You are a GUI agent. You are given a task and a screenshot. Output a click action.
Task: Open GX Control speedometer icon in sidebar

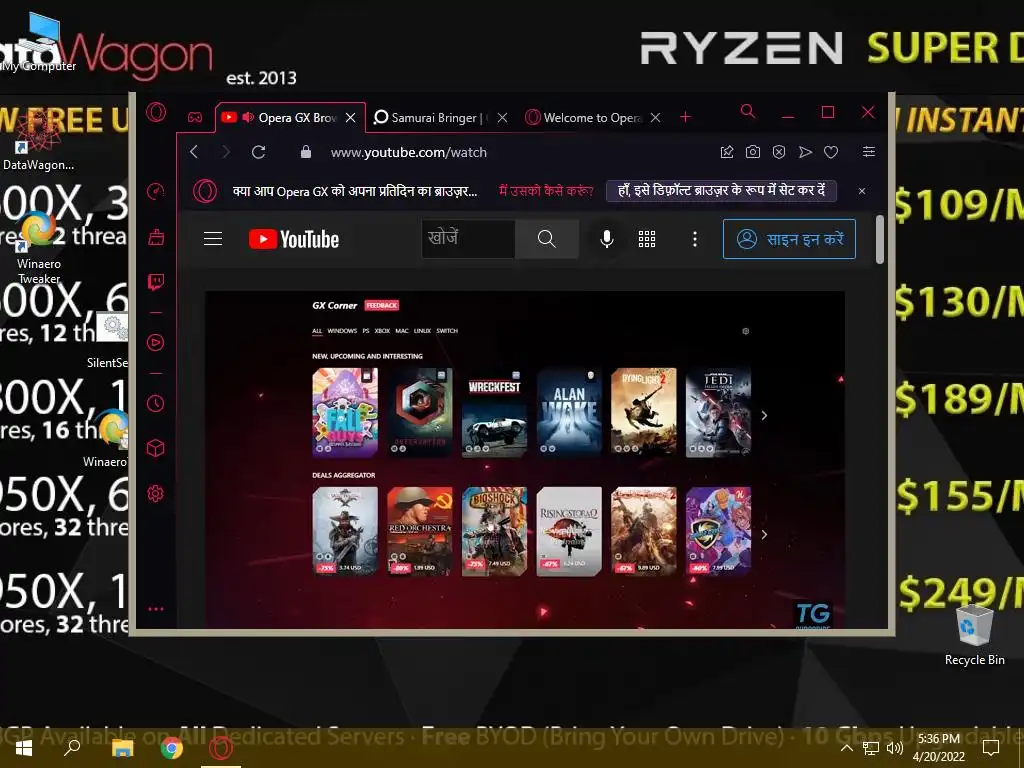[x=155, y=191]
